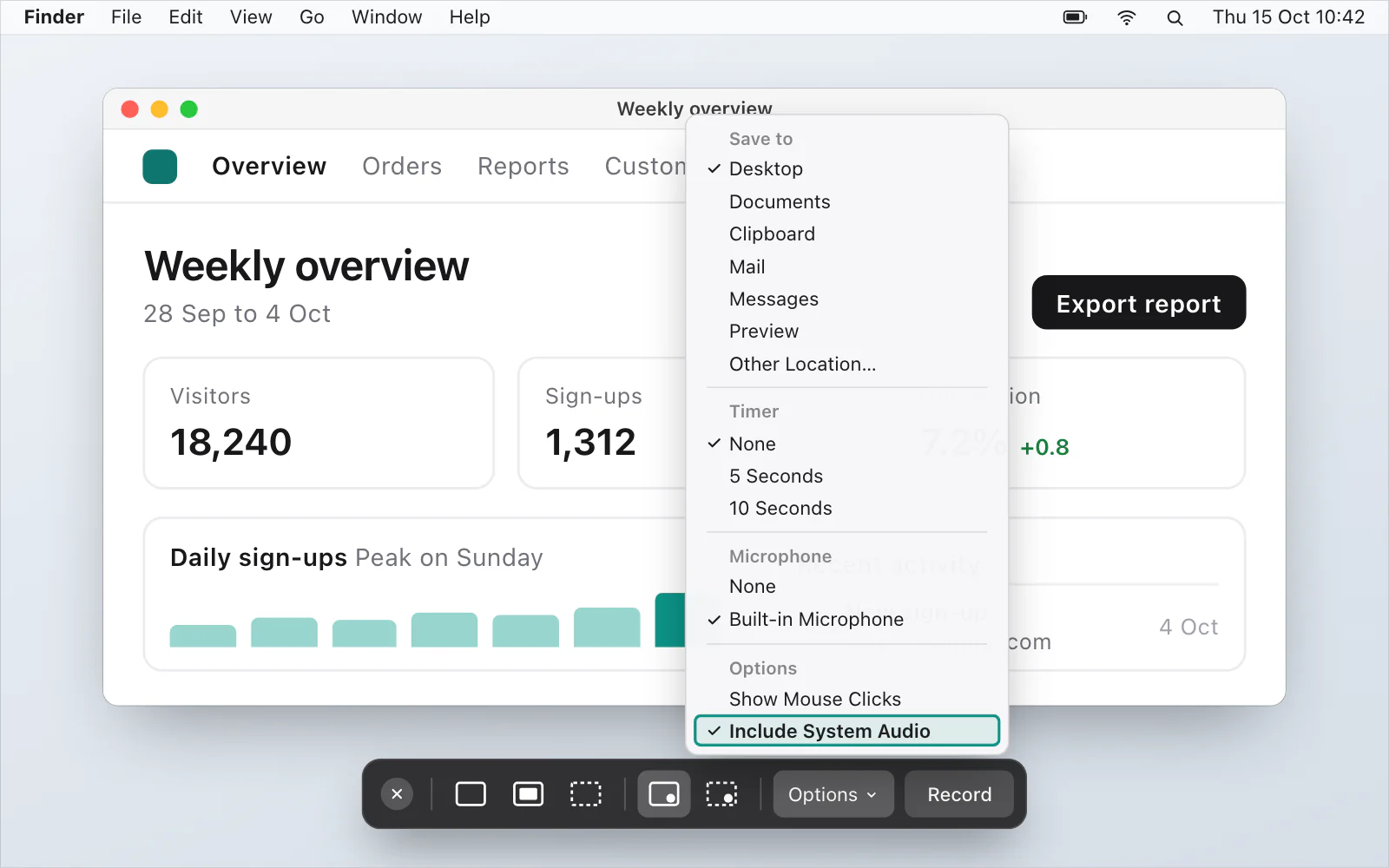Click the green app logo square
This screenshot has width=1389, height=868.
point(160,167)
